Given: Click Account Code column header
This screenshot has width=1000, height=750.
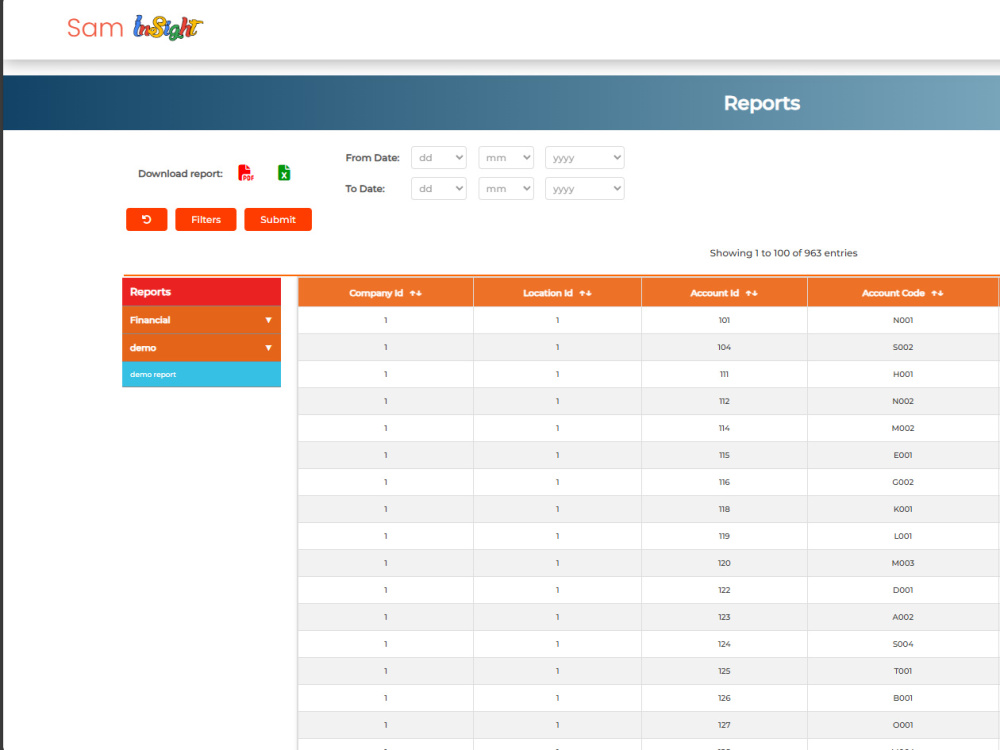Looking at the screenshot, I should [x=903, y=293].
